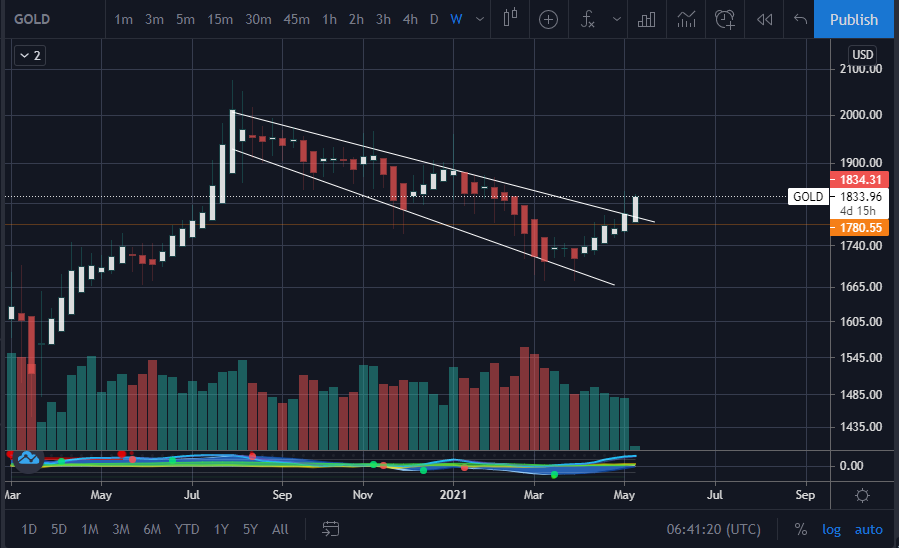The width and height of the screenshot is (899, 548).
Task: Set date range to 1M
Action: coord(90,529)
